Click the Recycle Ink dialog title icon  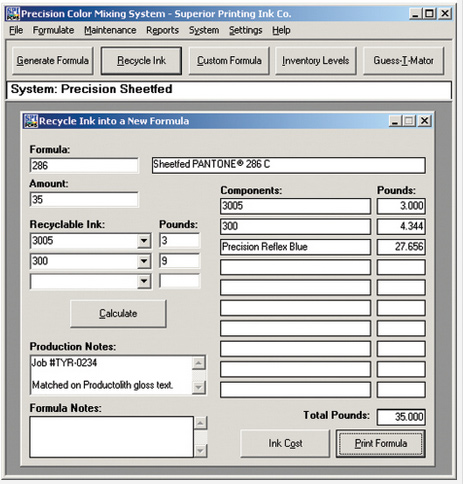(31, 121)
